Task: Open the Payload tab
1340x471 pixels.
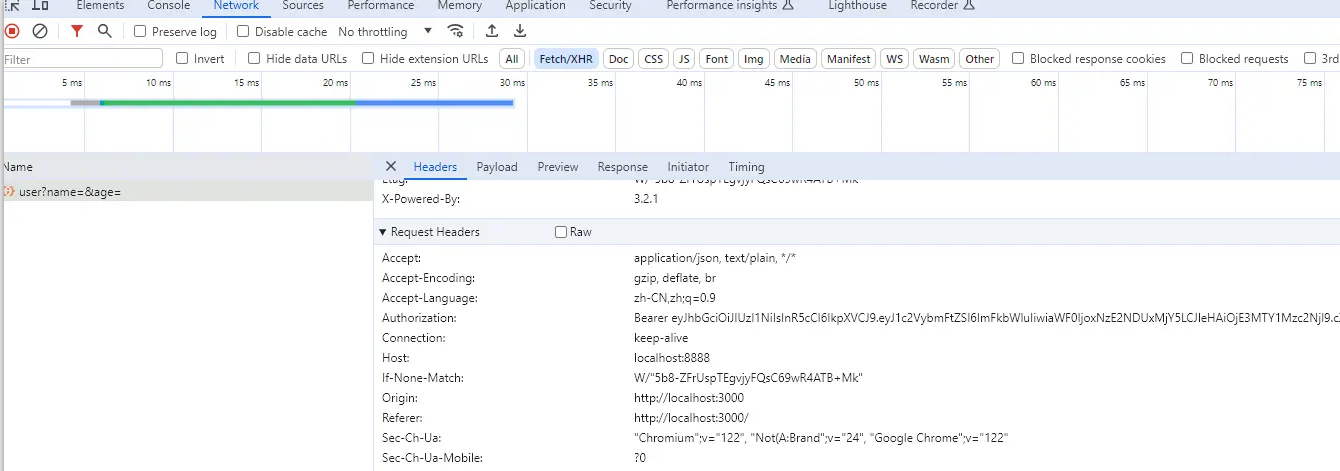Action: click(x=497, y=167)
